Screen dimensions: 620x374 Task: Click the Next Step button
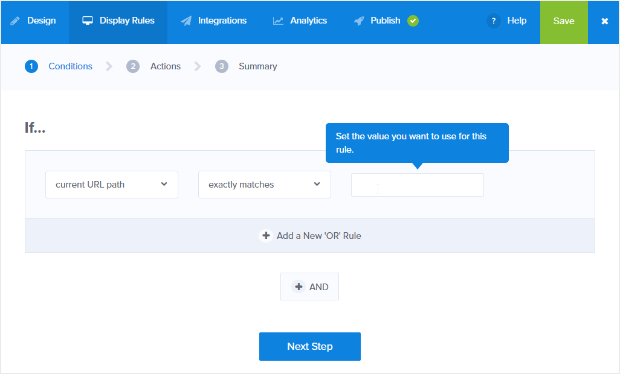310,346
